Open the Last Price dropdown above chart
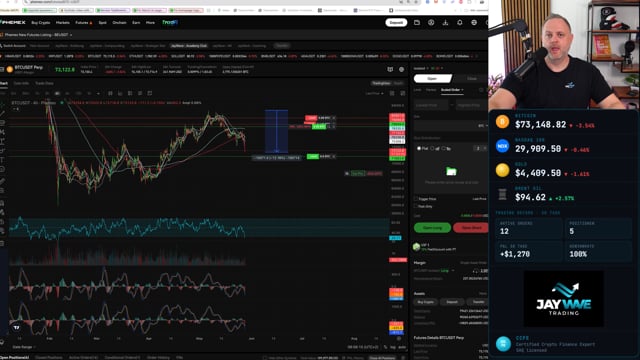Viewport: 640px width, 360px height. click(374, 93)
